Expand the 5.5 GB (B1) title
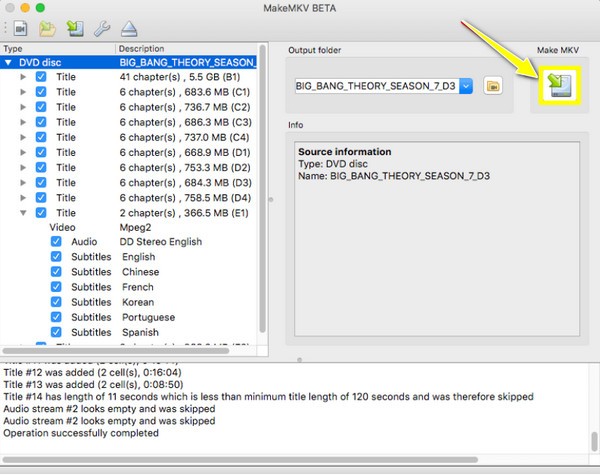This screenshot has height=474, width=600. [x=23, y=77]
